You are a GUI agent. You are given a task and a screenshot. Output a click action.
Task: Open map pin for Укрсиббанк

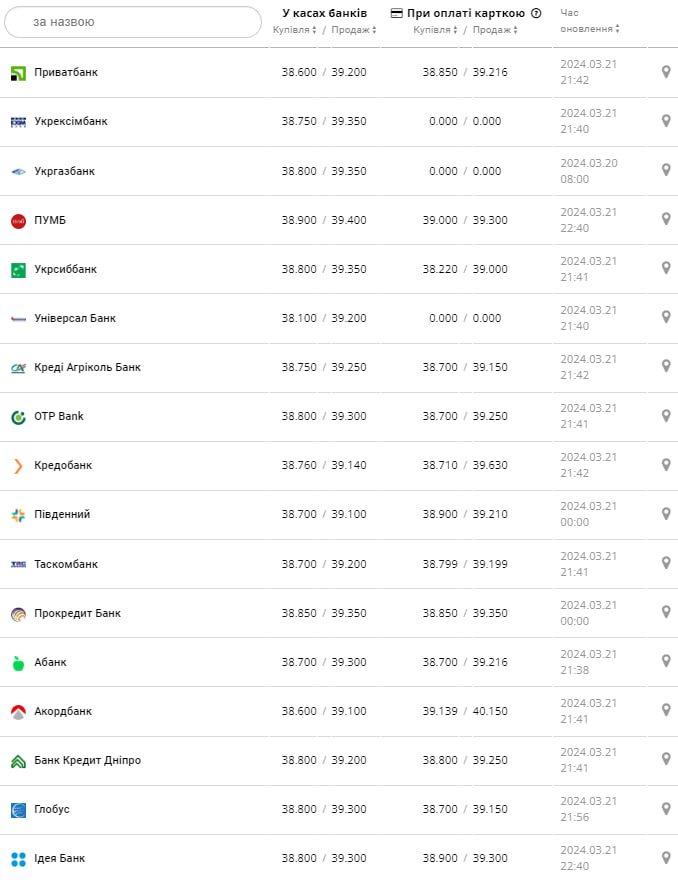pyautogui.click(x=666, y=268)
